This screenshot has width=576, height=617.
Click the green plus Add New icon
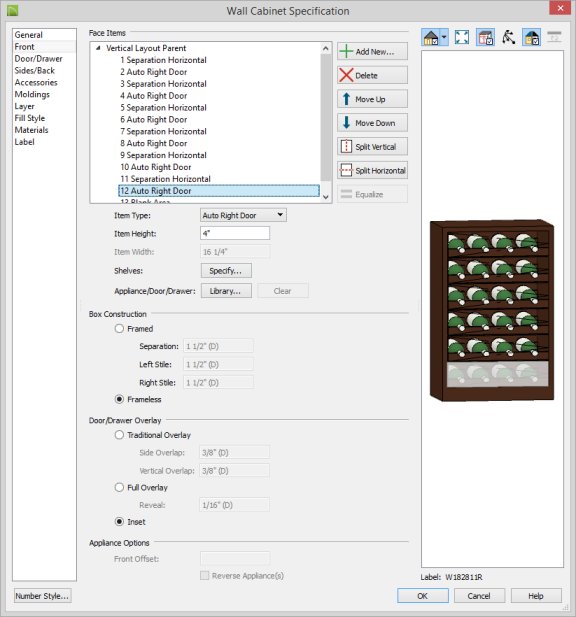346,52
